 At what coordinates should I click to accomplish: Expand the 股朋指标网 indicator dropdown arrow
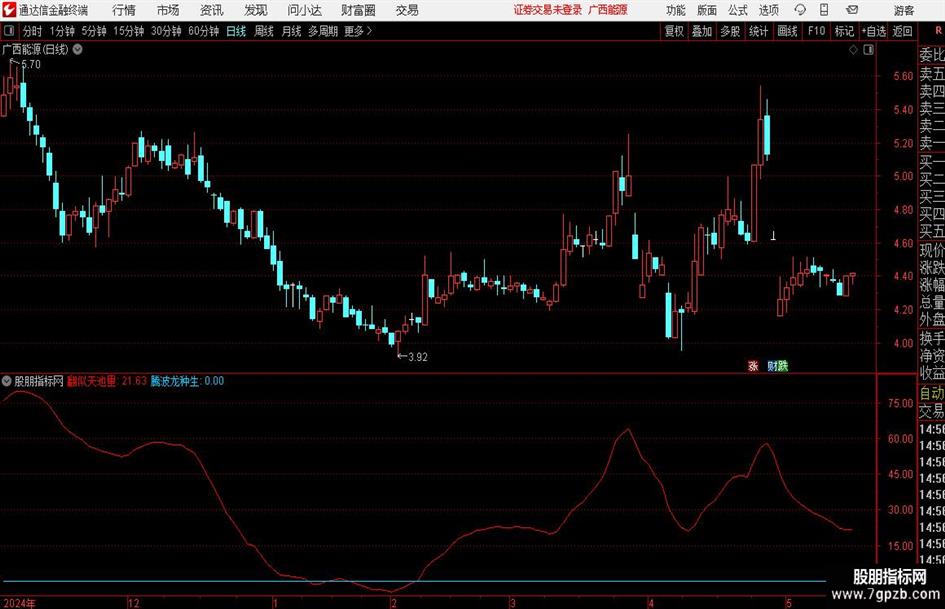click(x=7, y=380)
